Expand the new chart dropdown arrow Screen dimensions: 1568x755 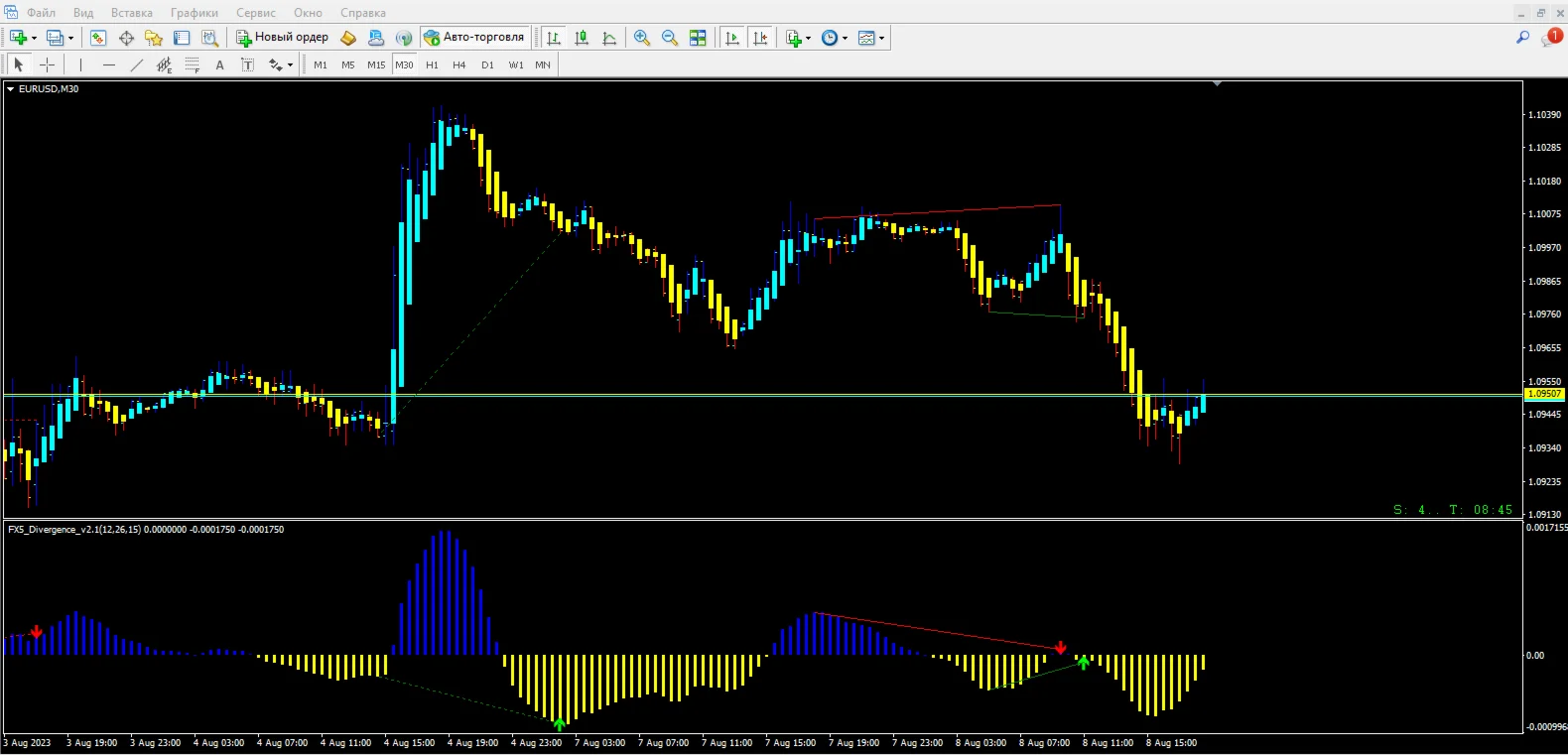tap(34, 38)
